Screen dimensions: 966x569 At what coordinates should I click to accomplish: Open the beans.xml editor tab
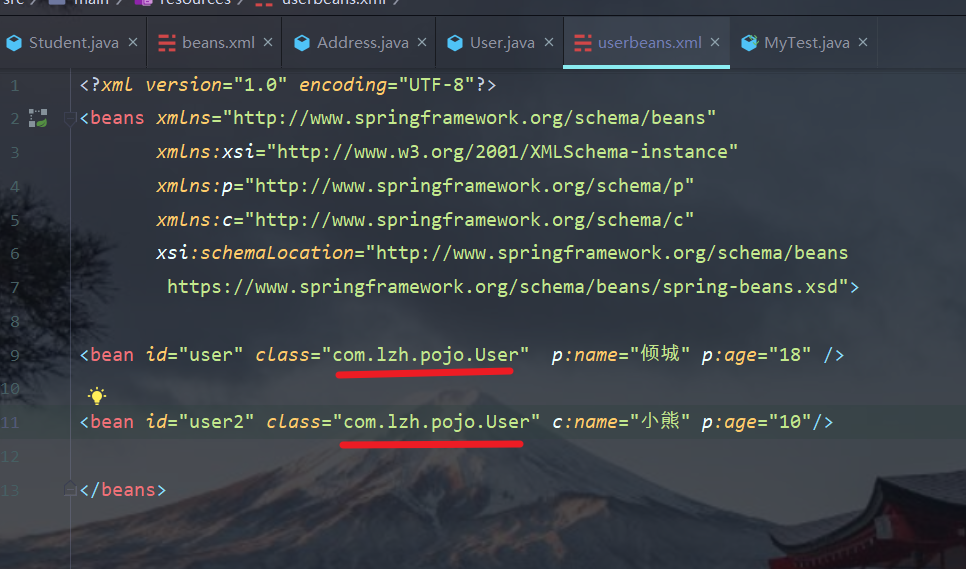coord(214,42)
